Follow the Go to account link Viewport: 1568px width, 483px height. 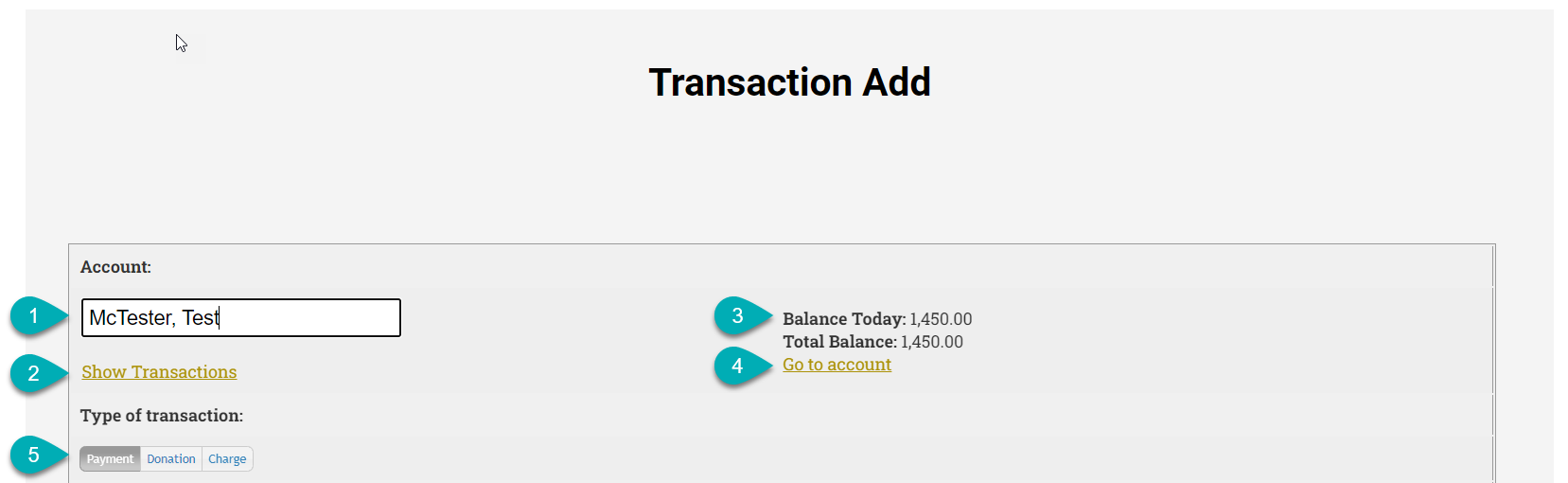tap(837, 365)
